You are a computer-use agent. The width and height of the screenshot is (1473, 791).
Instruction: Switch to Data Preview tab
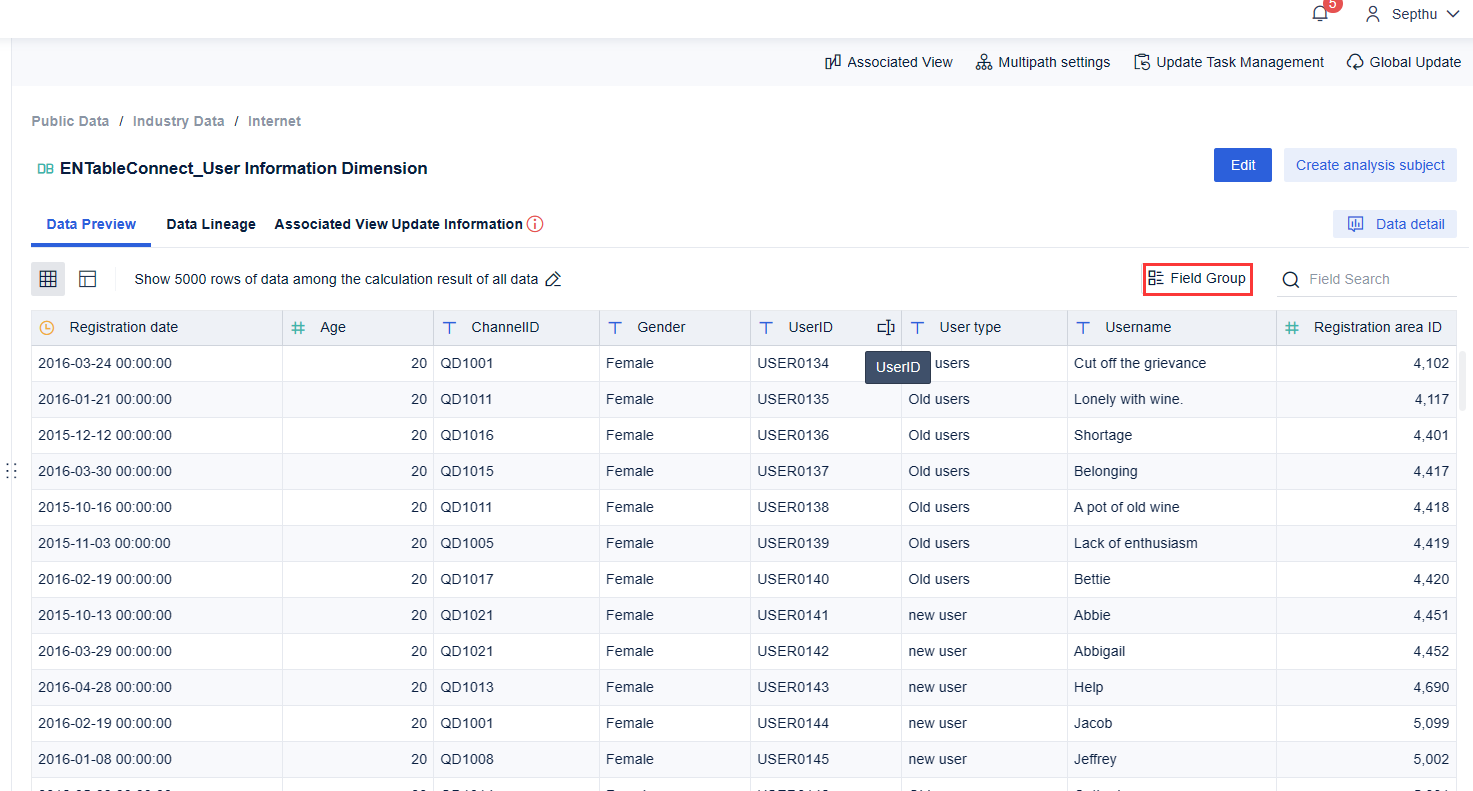pyautogui.click(x=91, y=224)
